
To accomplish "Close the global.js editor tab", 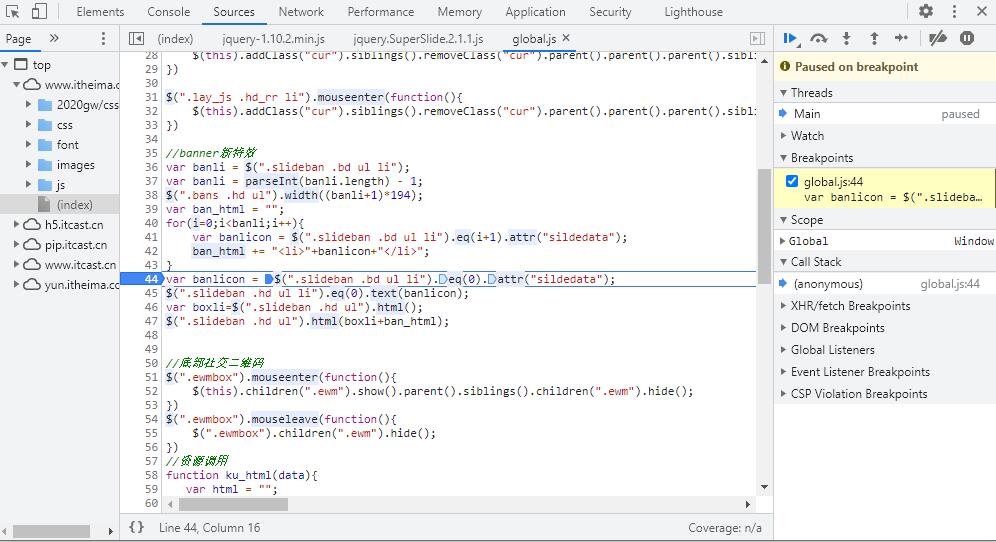I will (566, 38).
